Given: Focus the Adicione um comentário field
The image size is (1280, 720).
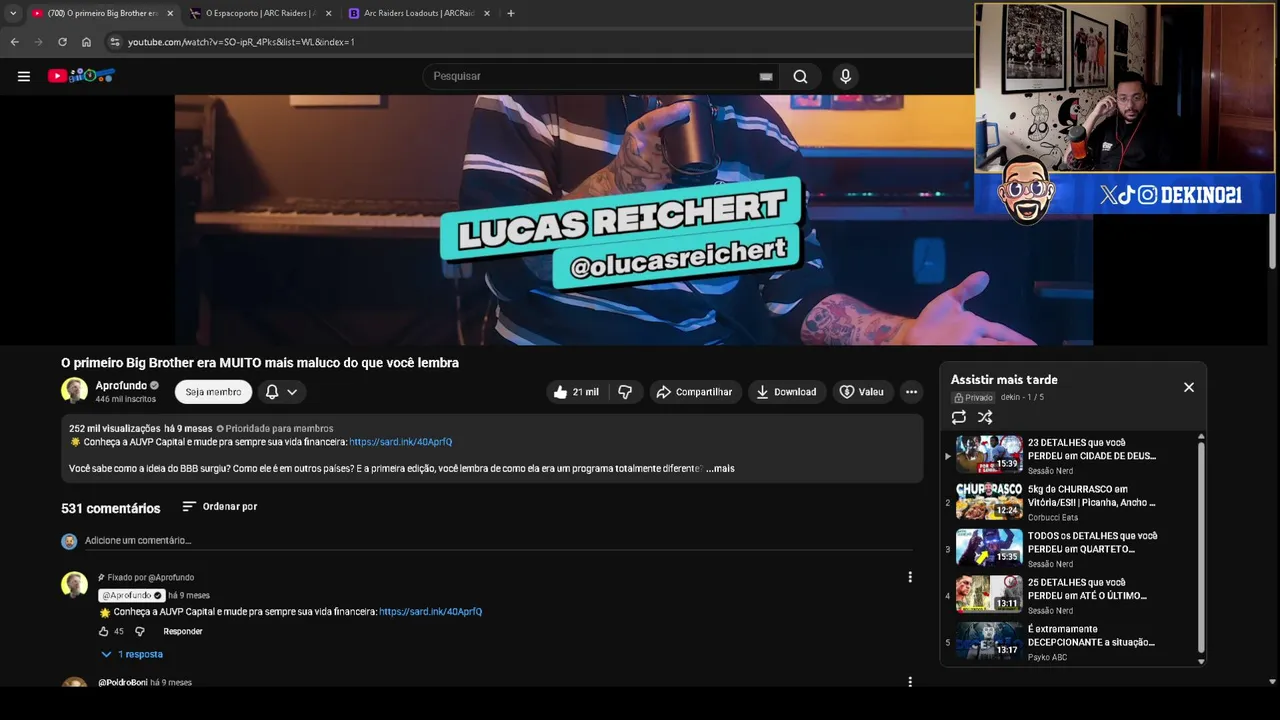Looking at the screenshot, I should point(498,541).
